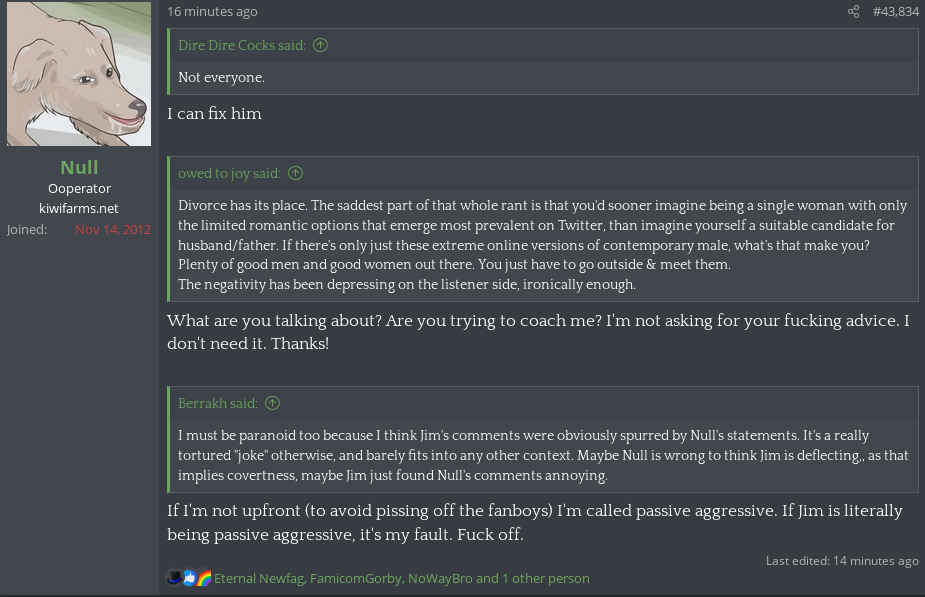
Task: Click the arrow icon next to 'Berrakh said'
Action: [272, 403]
